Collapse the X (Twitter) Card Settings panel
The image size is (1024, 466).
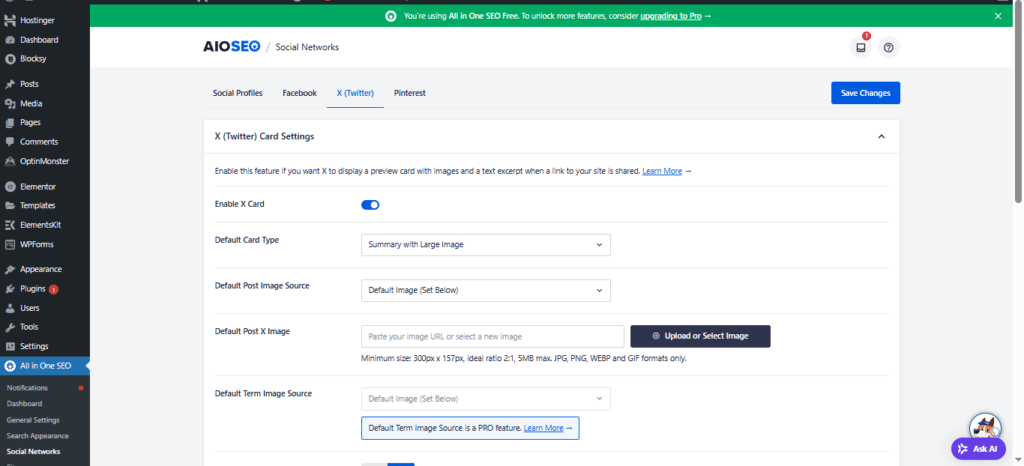[881, 136]
